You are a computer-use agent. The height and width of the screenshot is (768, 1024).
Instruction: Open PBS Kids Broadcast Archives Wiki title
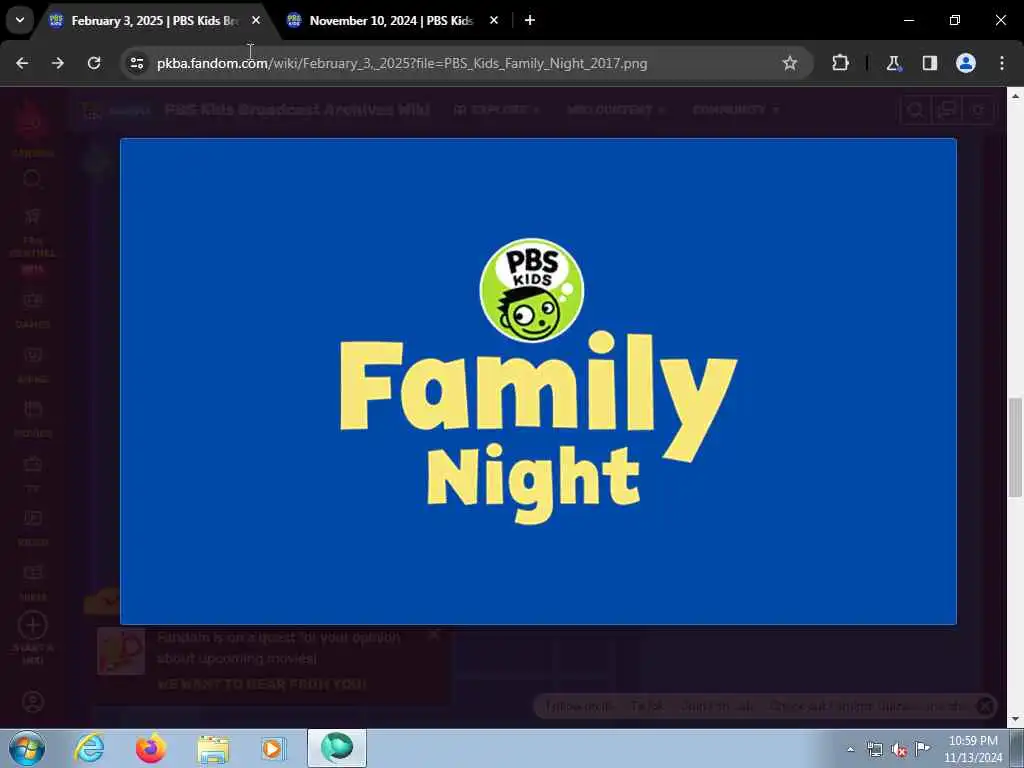[x=296, y=110]
